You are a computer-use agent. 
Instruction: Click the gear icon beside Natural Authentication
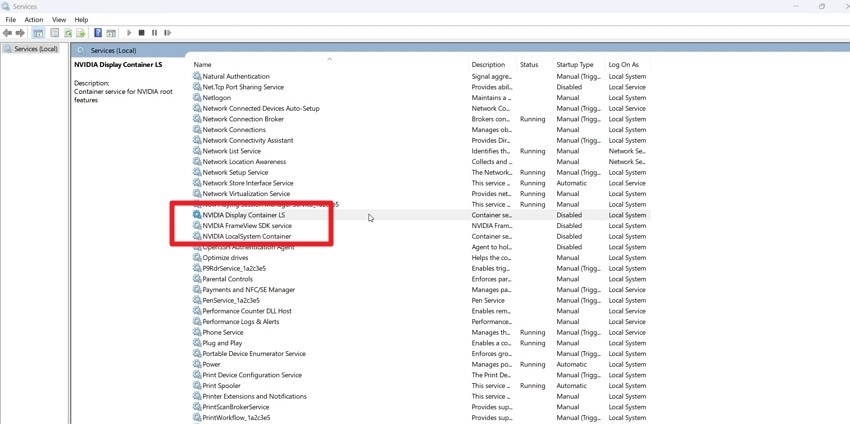point(197,76)
